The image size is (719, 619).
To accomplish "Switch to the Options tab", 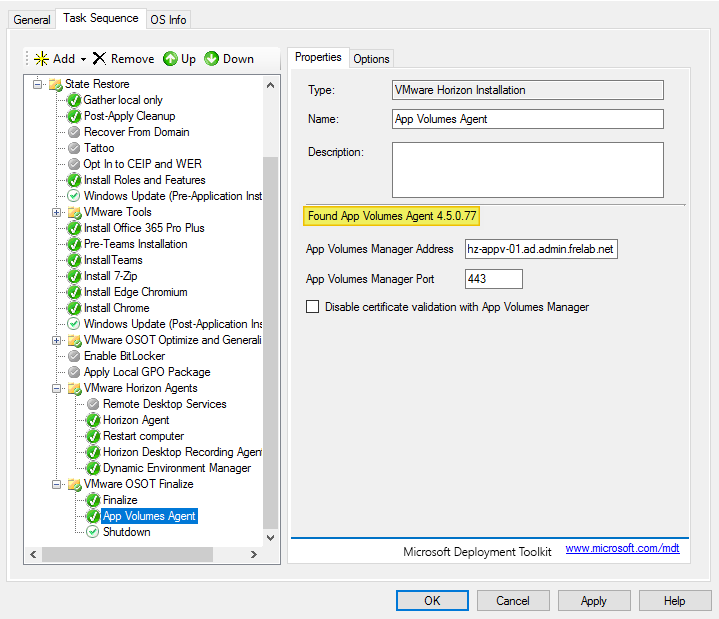I will pos(371,59).
